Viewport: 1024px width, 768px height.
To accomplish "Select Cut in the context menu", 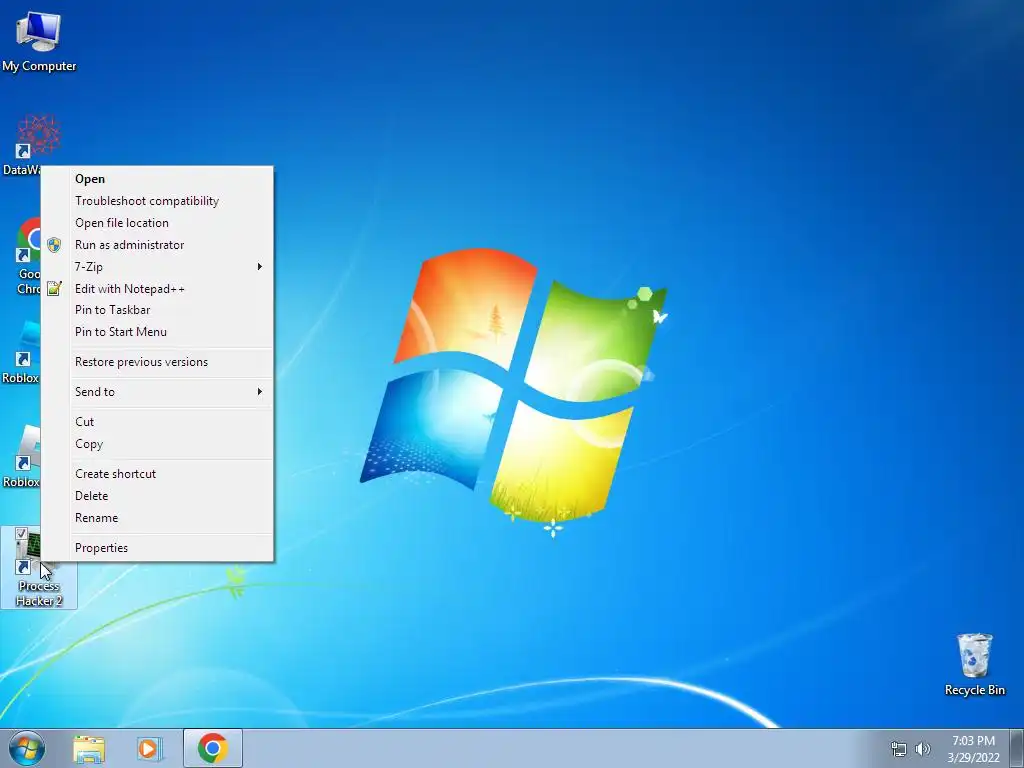I will tap(157, 422).
